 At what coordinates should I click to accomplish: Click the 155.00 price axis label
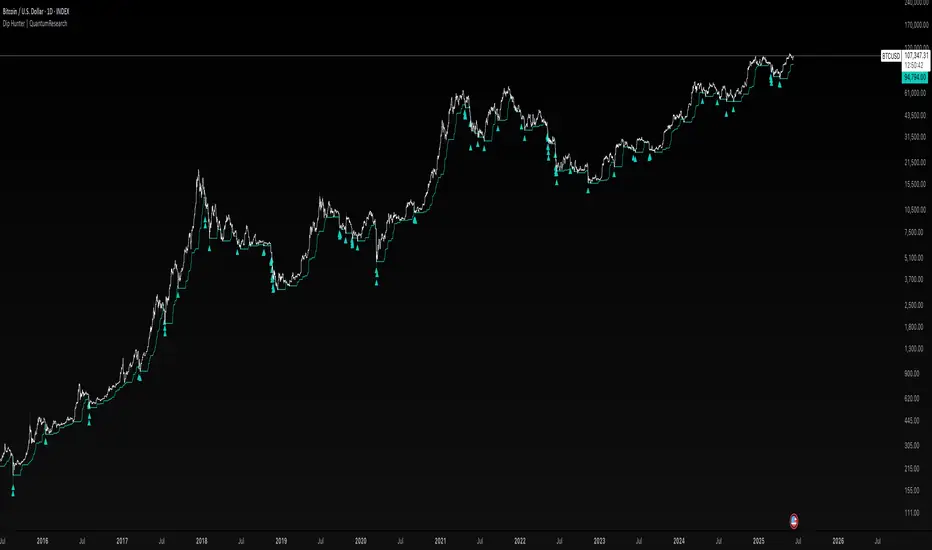(x=912, y=491)
